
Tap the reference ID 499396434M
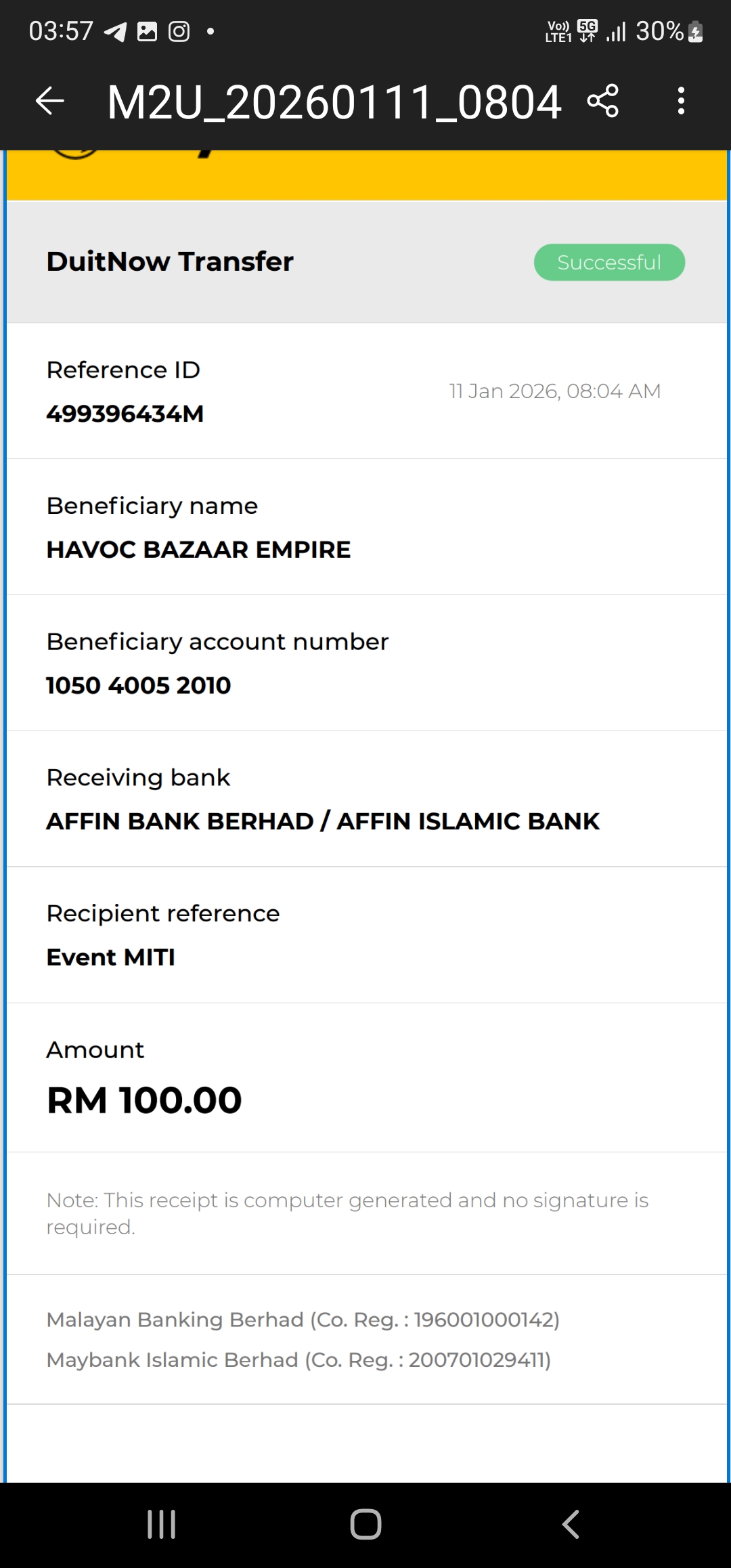125,414
